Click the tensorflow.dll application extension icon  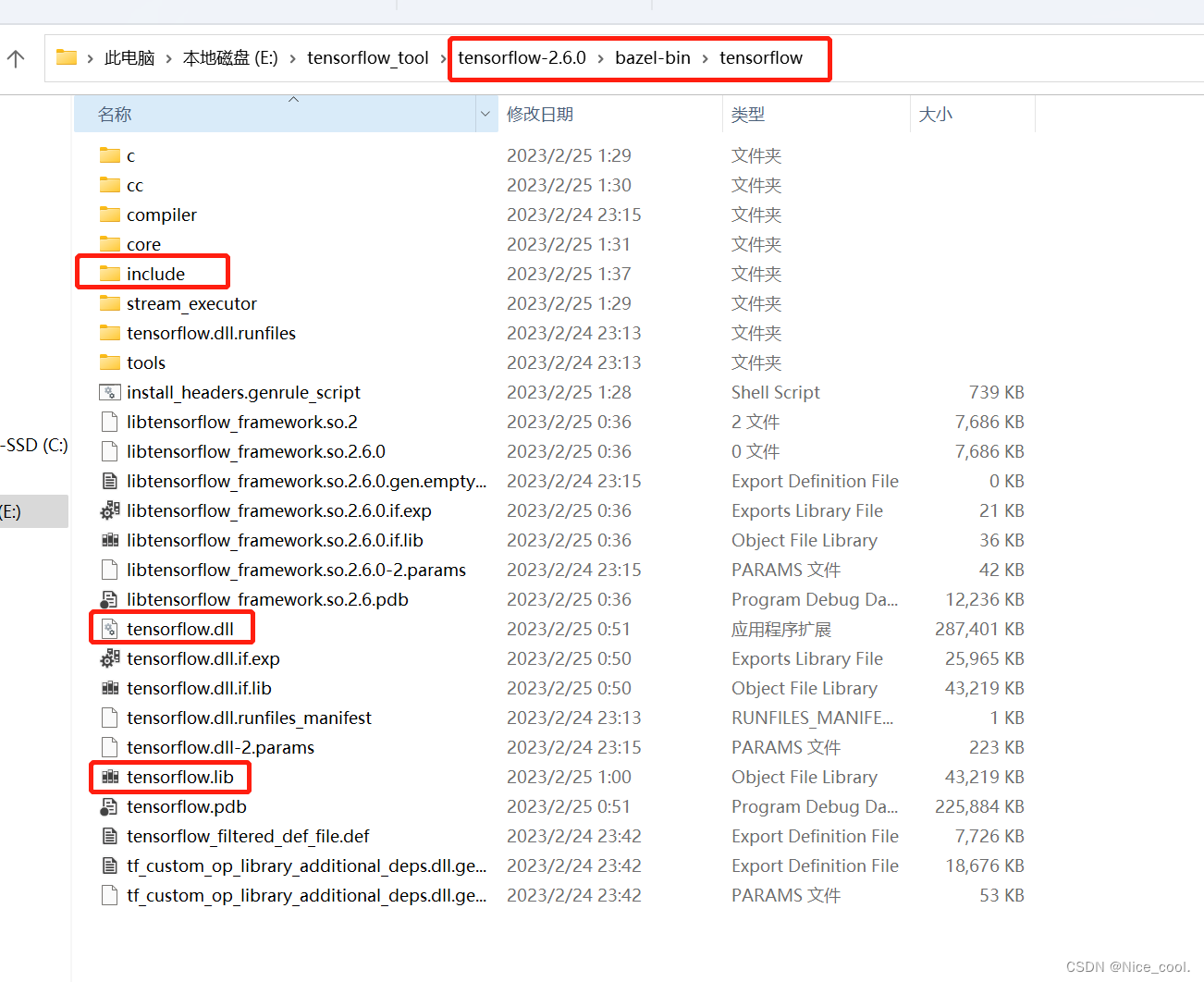(x=108, y=628)
